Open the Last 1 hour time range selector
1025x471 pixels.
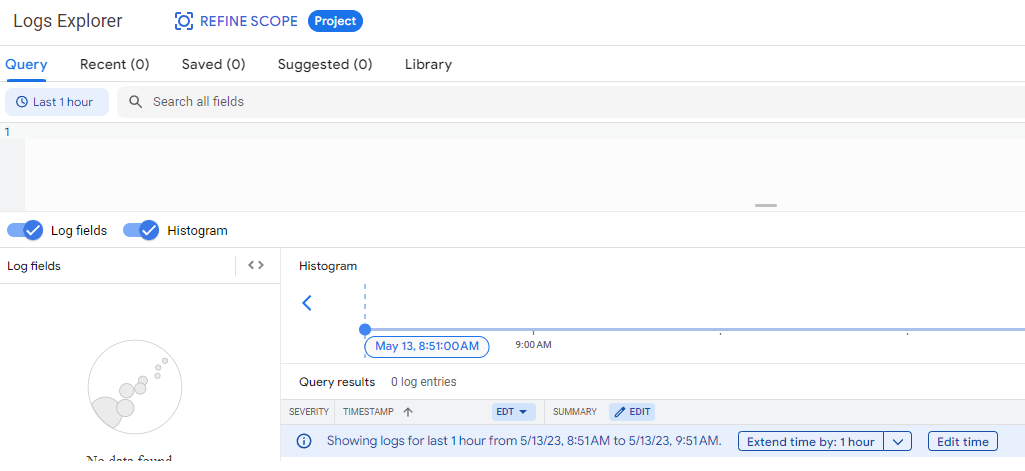[57, 102]
